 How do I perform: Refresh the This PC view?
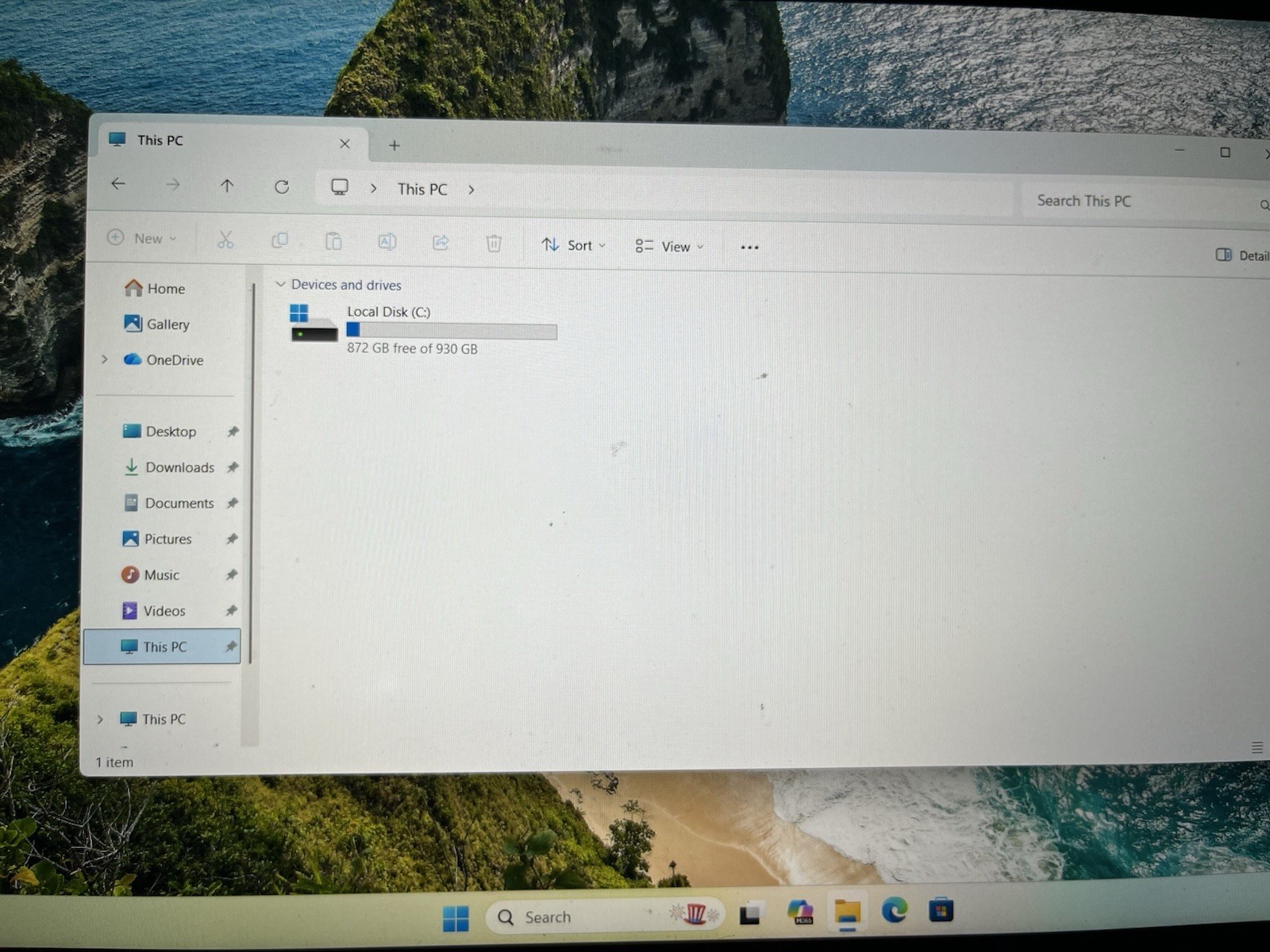(282, 187)
